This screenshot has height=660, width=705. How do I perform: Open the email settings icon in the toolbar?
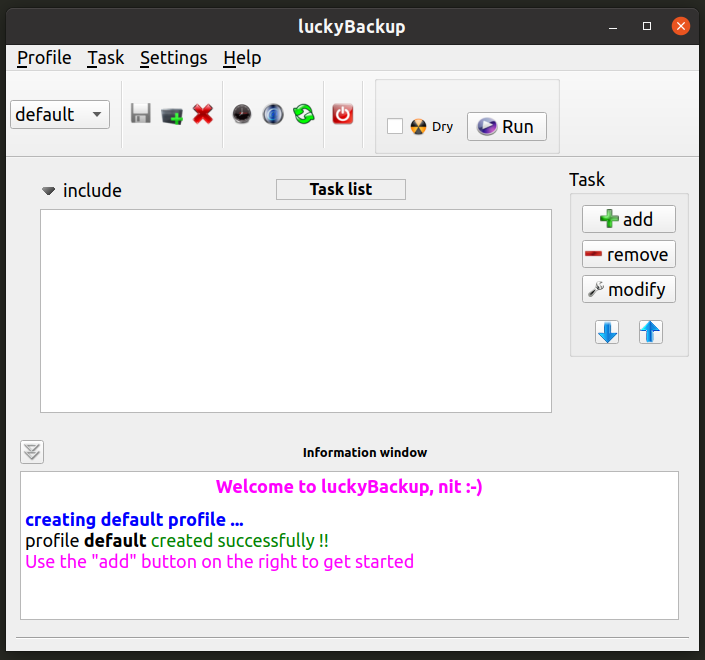pyautogui.click(x=273, y=114)
